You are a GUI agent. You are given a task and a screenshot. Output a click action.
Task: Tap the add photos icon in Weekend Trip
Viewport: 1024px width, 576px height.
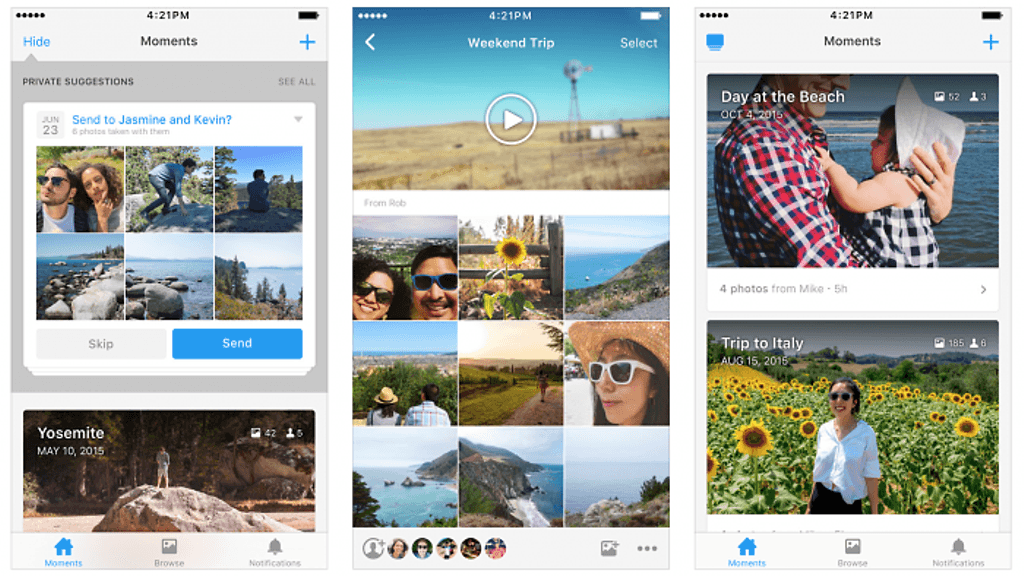tap(609, 548)
